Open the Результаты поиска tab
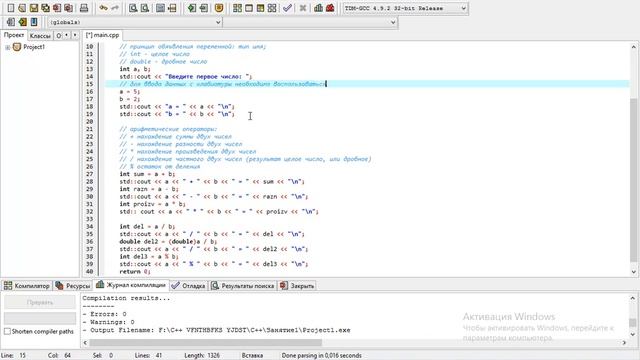This screenshot has height=360, width=640. pyautogui.click(x=243, y=286)
